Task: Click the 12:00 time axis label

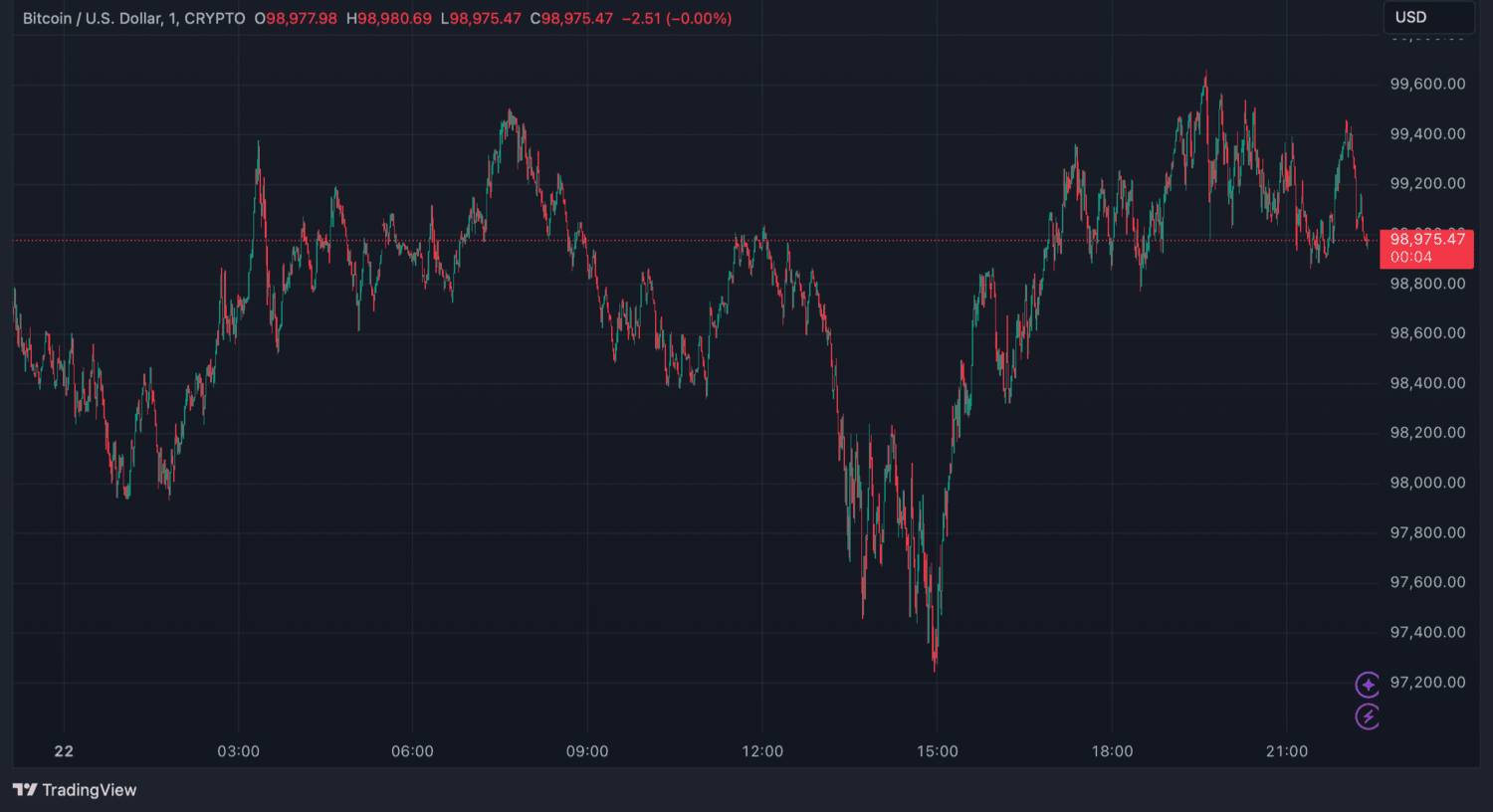Action: (x=762, y=751)
